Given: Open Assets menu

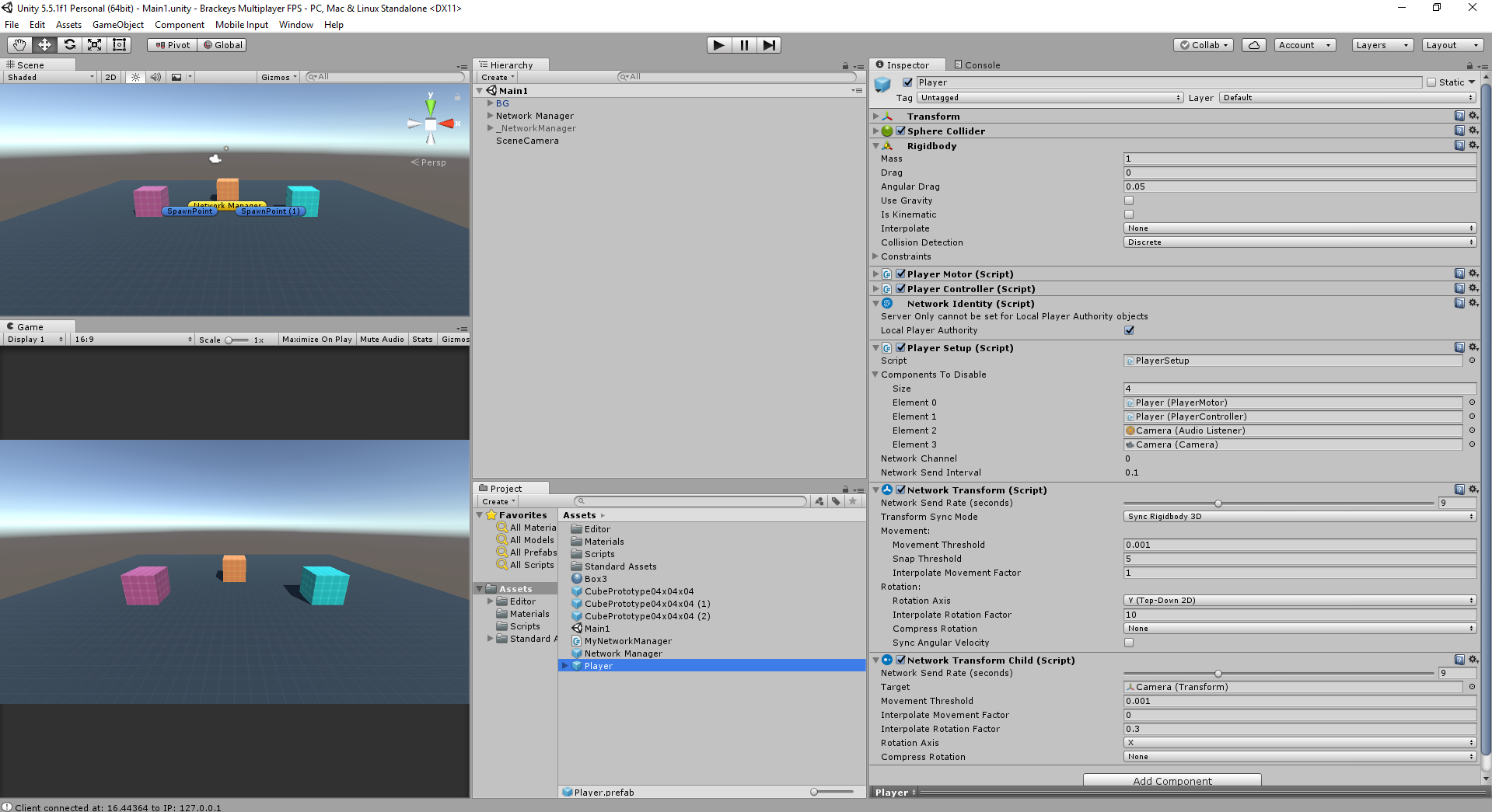Looking at the screenshot, I should point(68,25).
